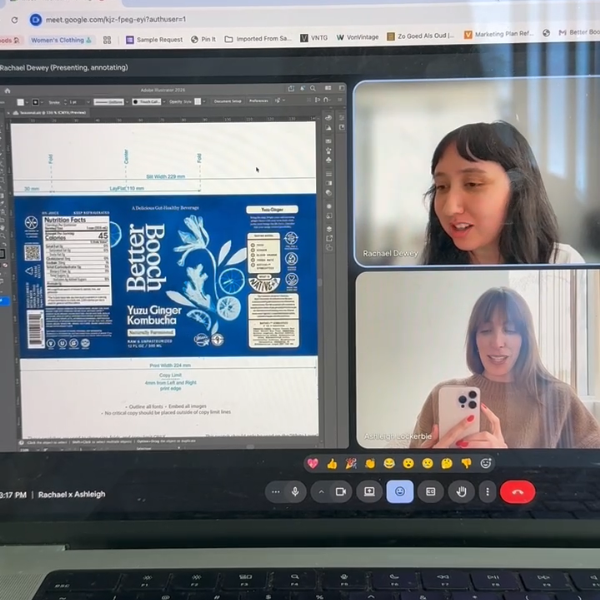Leave the call with red hang-up button
Viewport: 600px width, 600px height.
(x=517, y=492)
